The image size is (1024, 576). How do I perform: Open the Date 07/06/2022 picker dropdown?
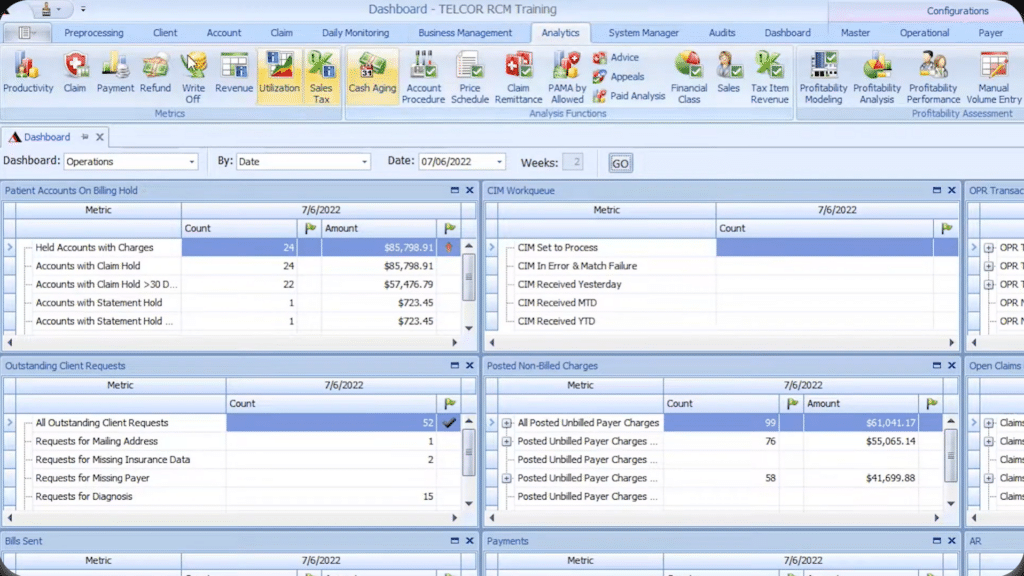click(499, 162)
